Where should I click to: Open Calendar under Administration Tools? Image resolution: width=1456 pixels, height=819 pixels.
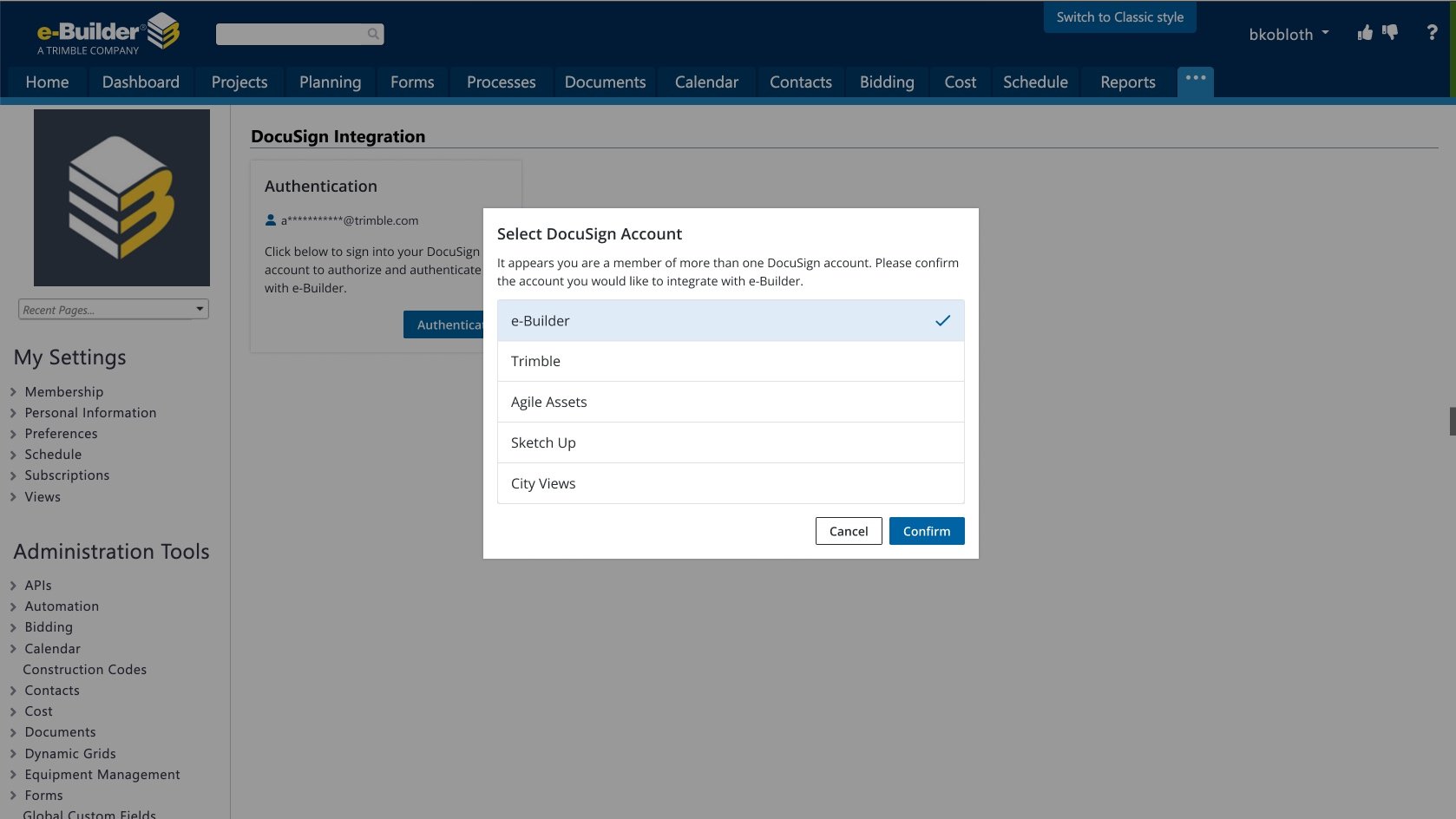[x=52, y=649]
